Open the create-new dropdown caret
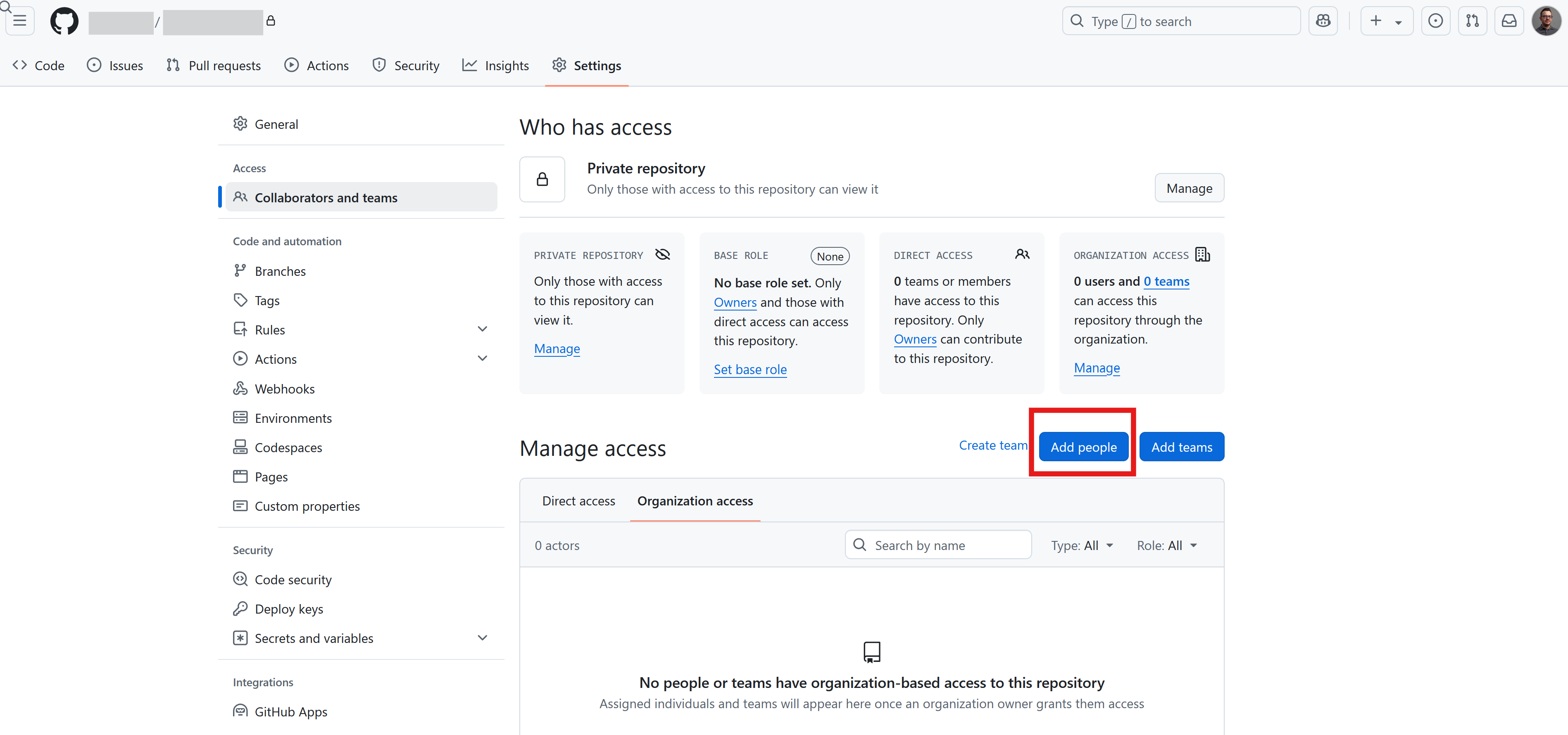 (x=1398, y=23)
